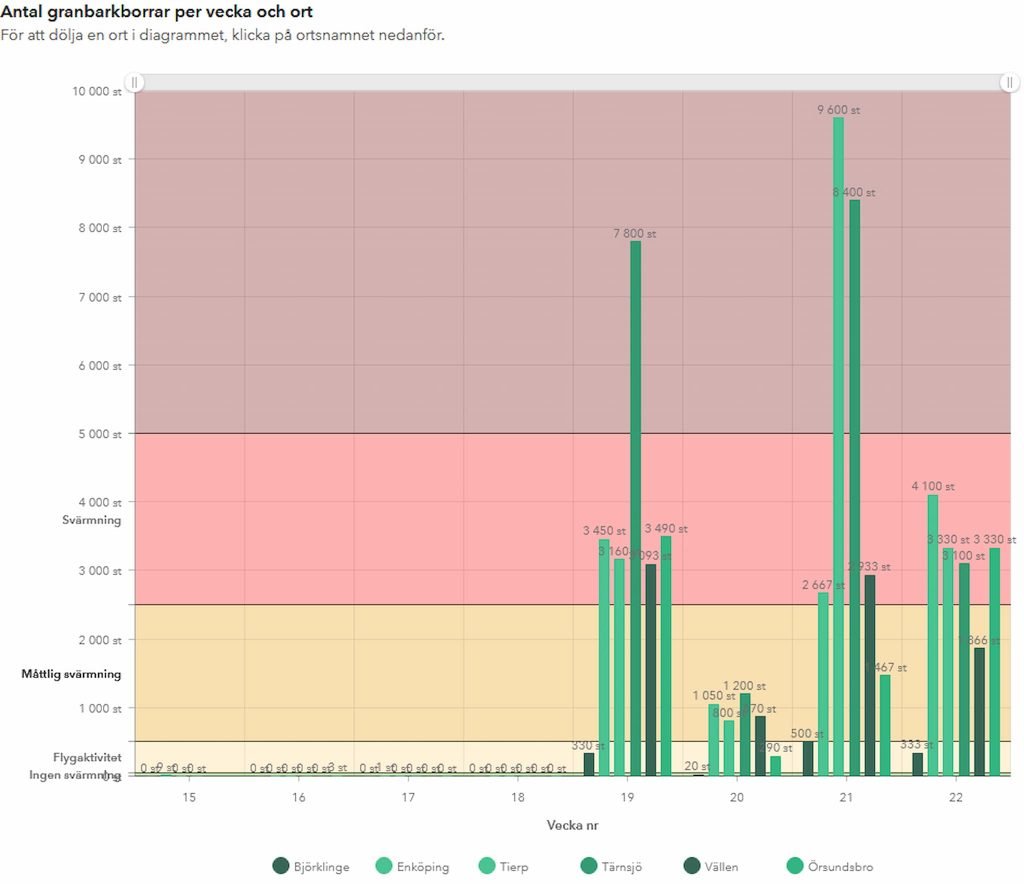Viewport: 1024px width, 884px height.
Task: Click week 21 label on the x-axis
Action: [x=846, y=797]
